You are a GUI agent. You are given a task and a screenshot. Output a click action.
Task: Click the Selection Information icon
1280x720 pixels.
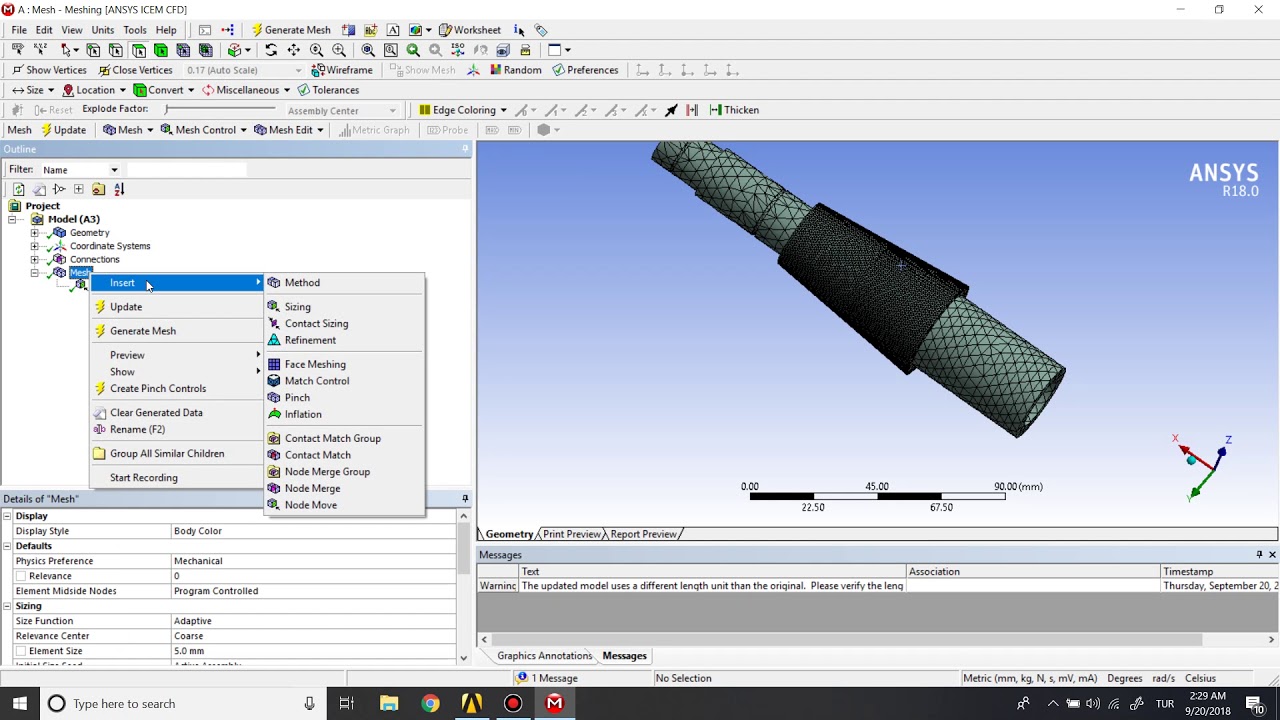tap(519, 30)
